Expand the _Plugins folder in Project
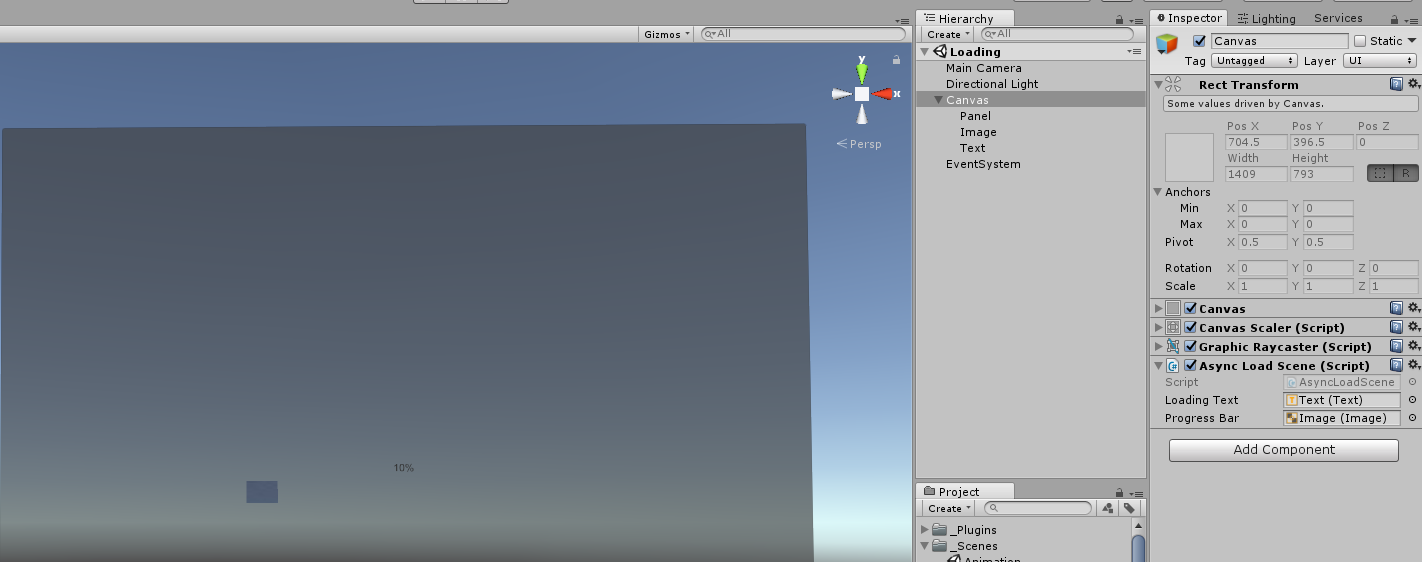The image size is (1422, 562). 924,530
